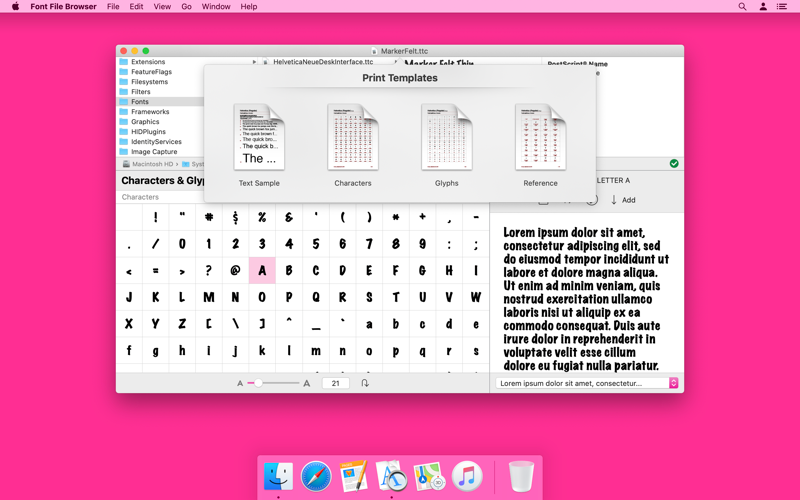Choose the Characters print template

click(x=353, y=144)
